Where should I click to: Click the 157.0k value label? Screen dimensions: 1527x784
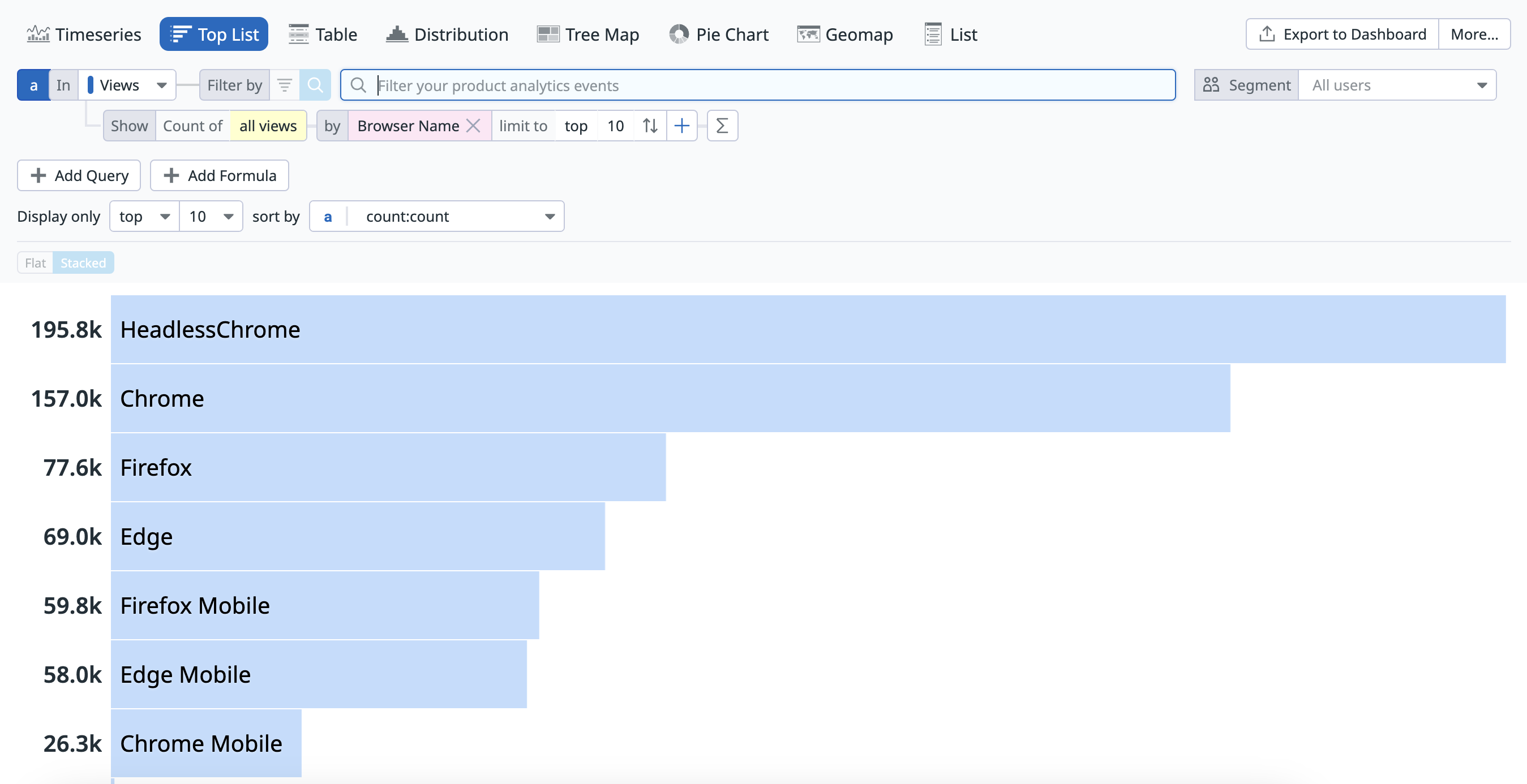(66, 398)
